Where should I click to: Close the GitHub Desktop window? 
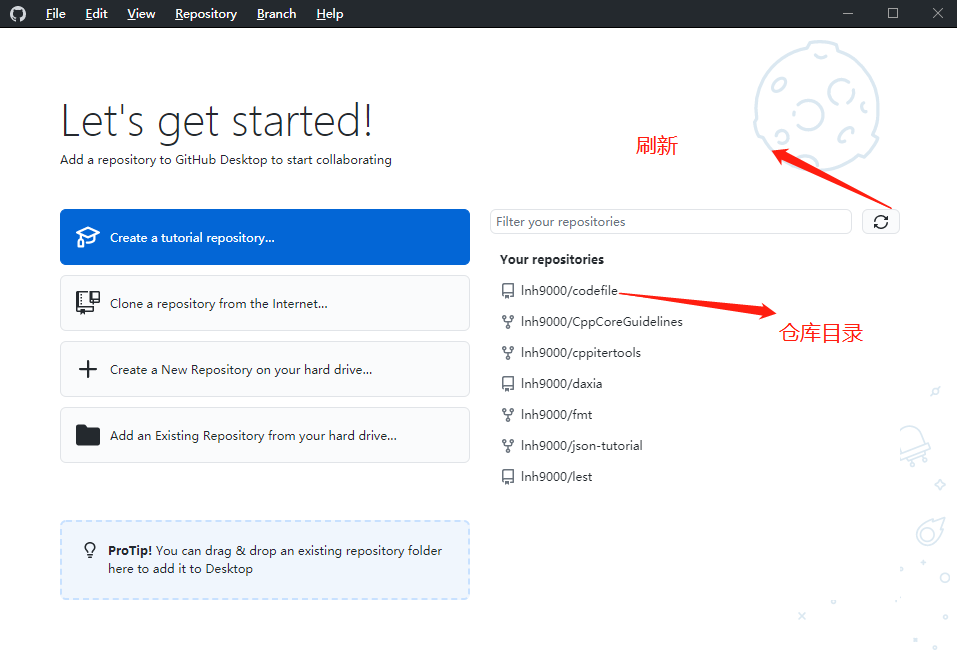click(x=938, y=13)
